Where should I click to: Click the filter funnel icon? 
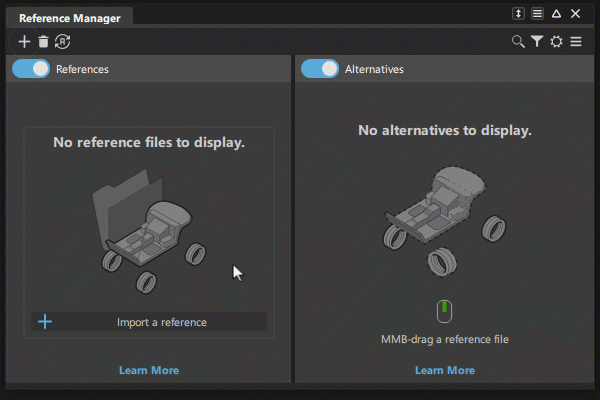(537, 41)
